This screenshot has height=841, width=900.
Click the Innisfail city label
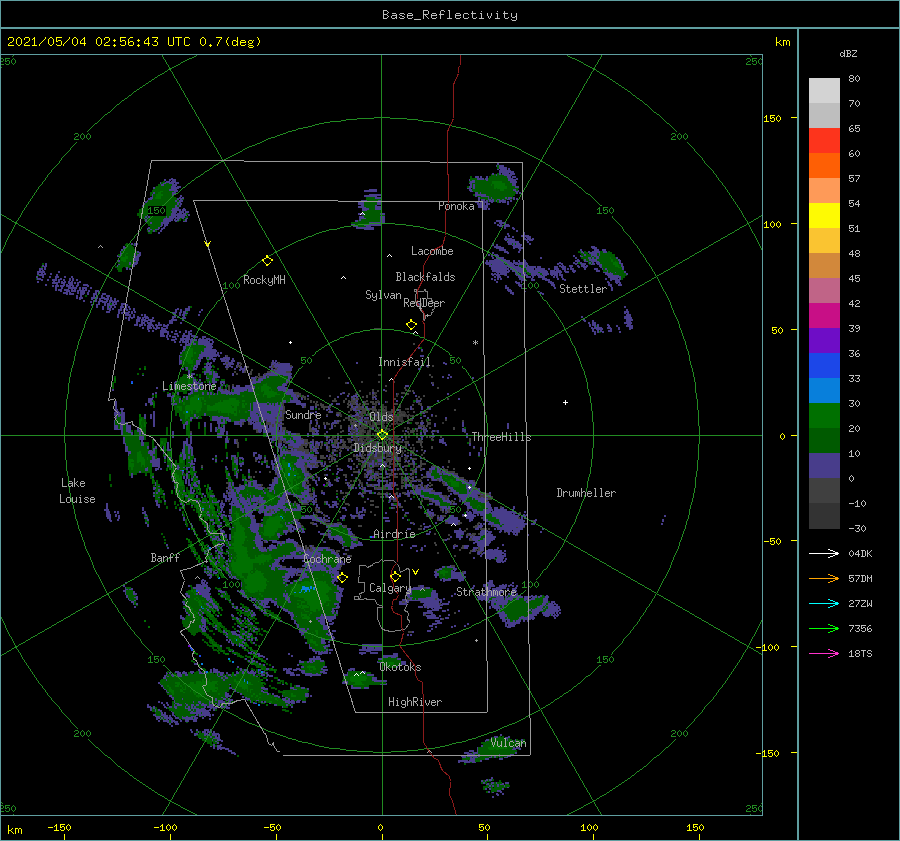404,362
